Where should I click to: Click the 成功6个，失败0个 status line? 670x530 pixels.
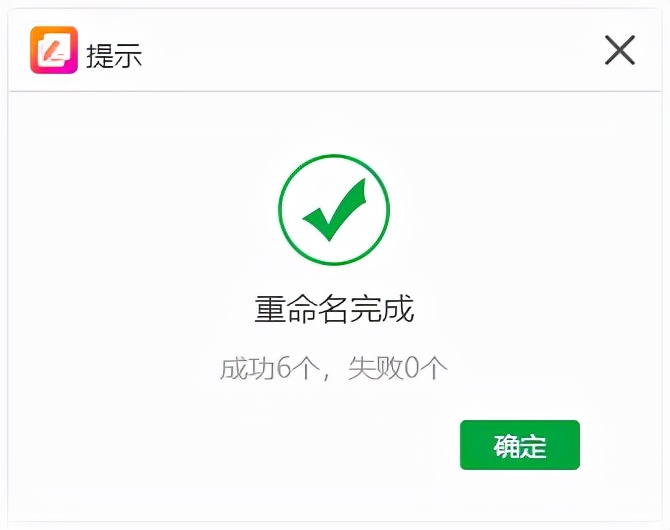(334, 368)
